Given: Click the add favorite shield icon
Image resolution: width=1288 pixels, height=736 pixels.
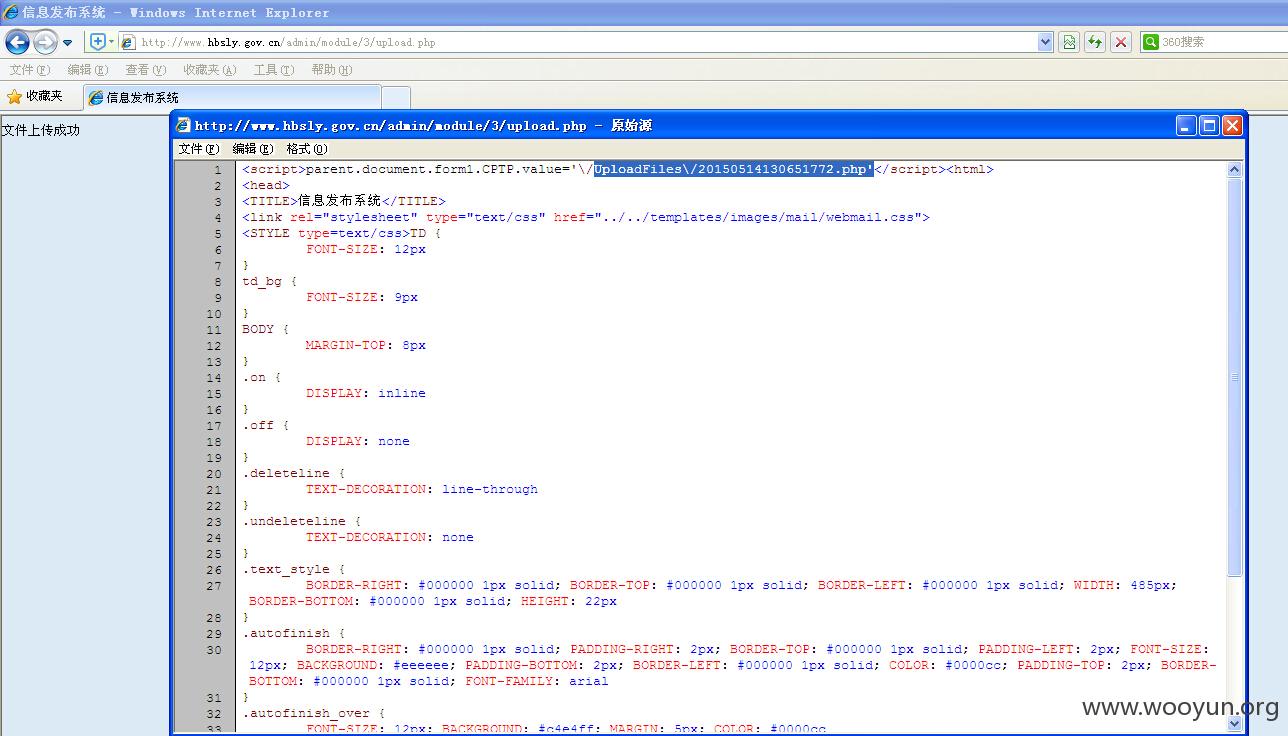Looking at the screenshot, I should coord(98,42).
